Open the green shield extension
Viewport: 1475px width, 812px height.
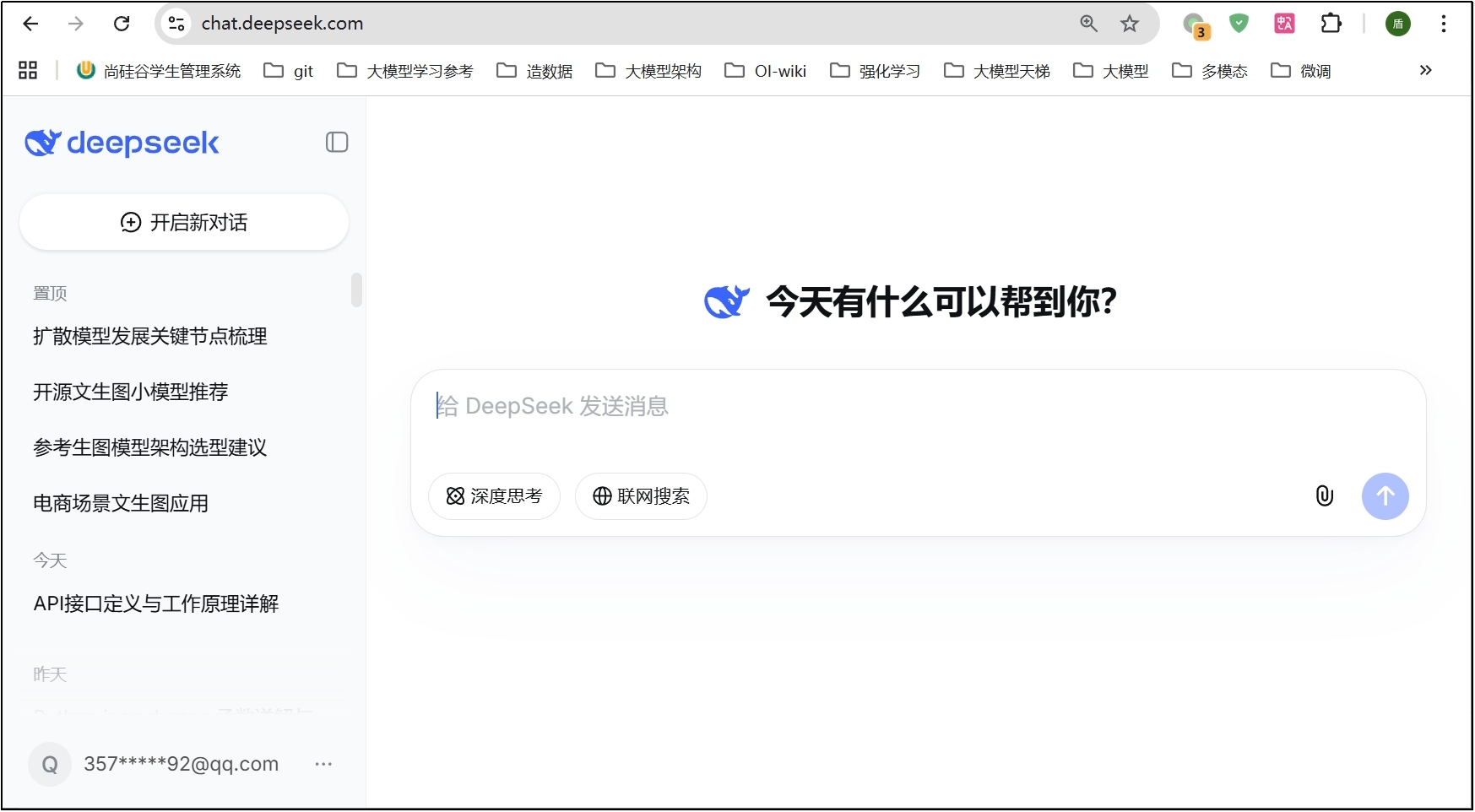1239,24
